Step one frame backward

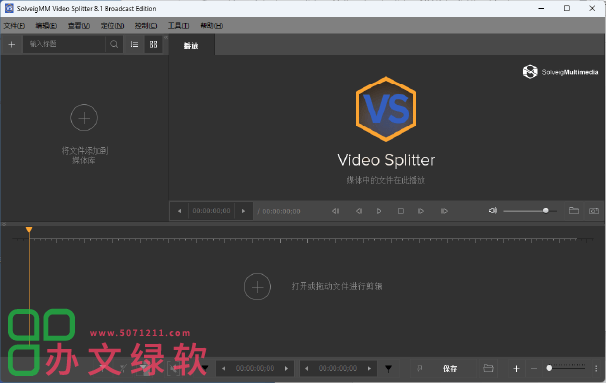click(359, 211)
